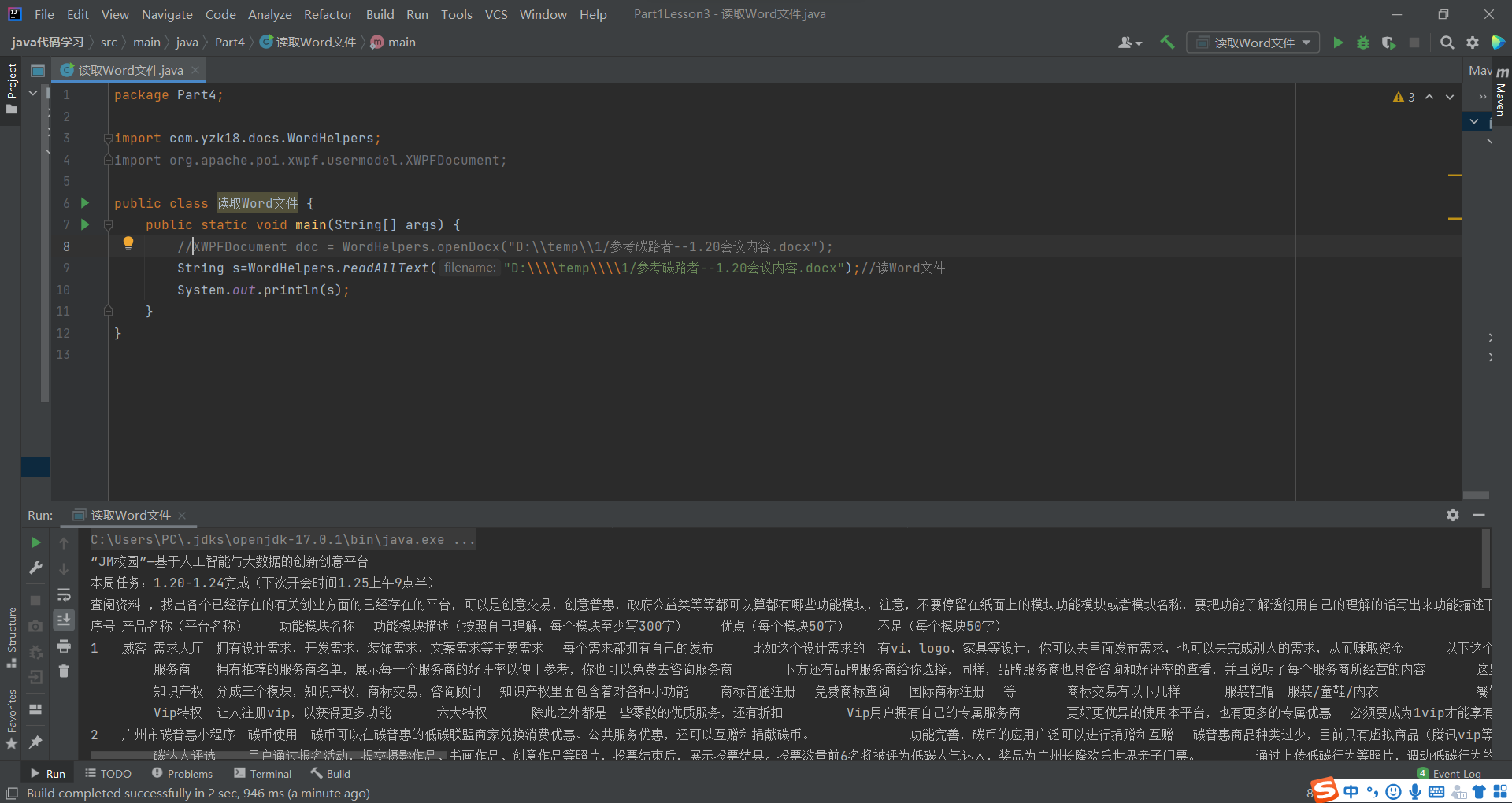1512x803 pixels.
Task: Open the 读取Word文件 run configuration dropdown
Action: 1254,43
